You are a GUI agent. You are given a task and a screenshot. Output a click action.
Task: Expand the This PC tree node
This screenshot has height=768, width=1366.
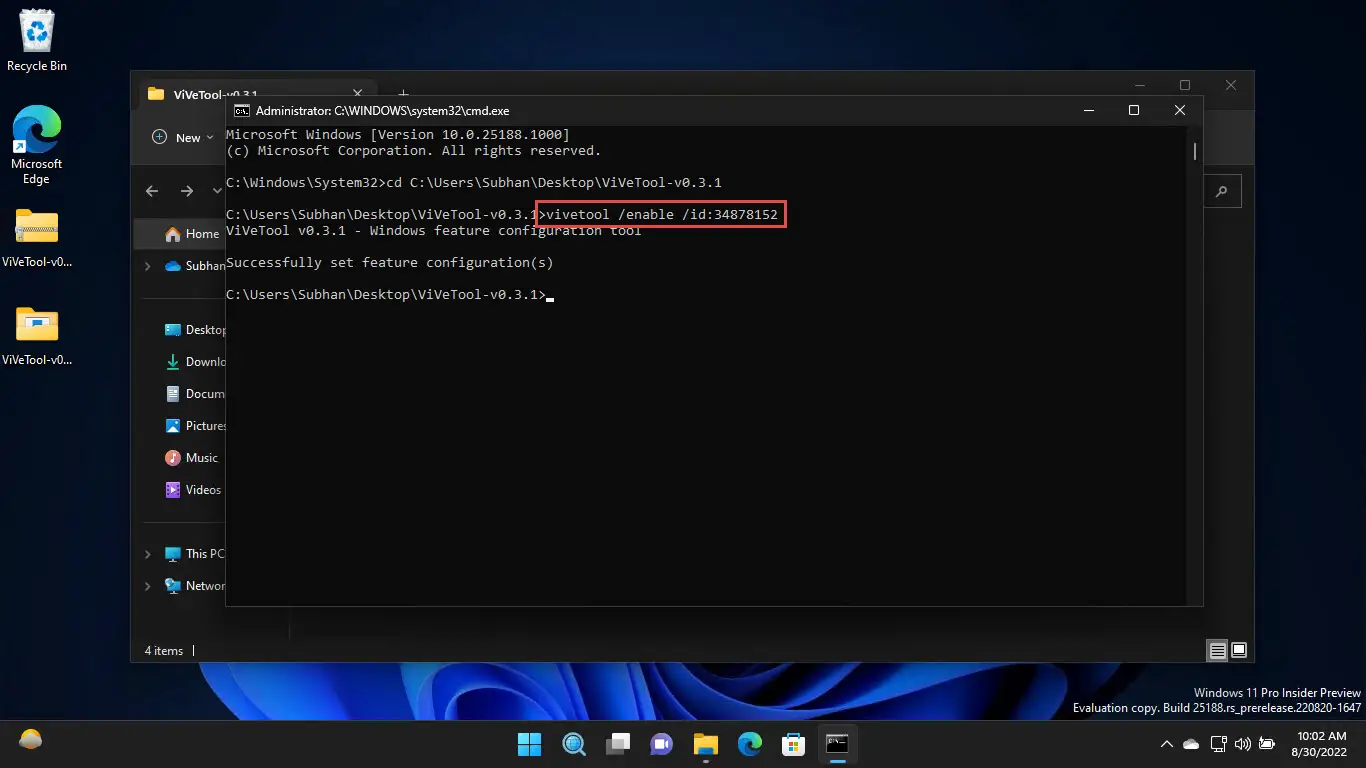[148, 554]
